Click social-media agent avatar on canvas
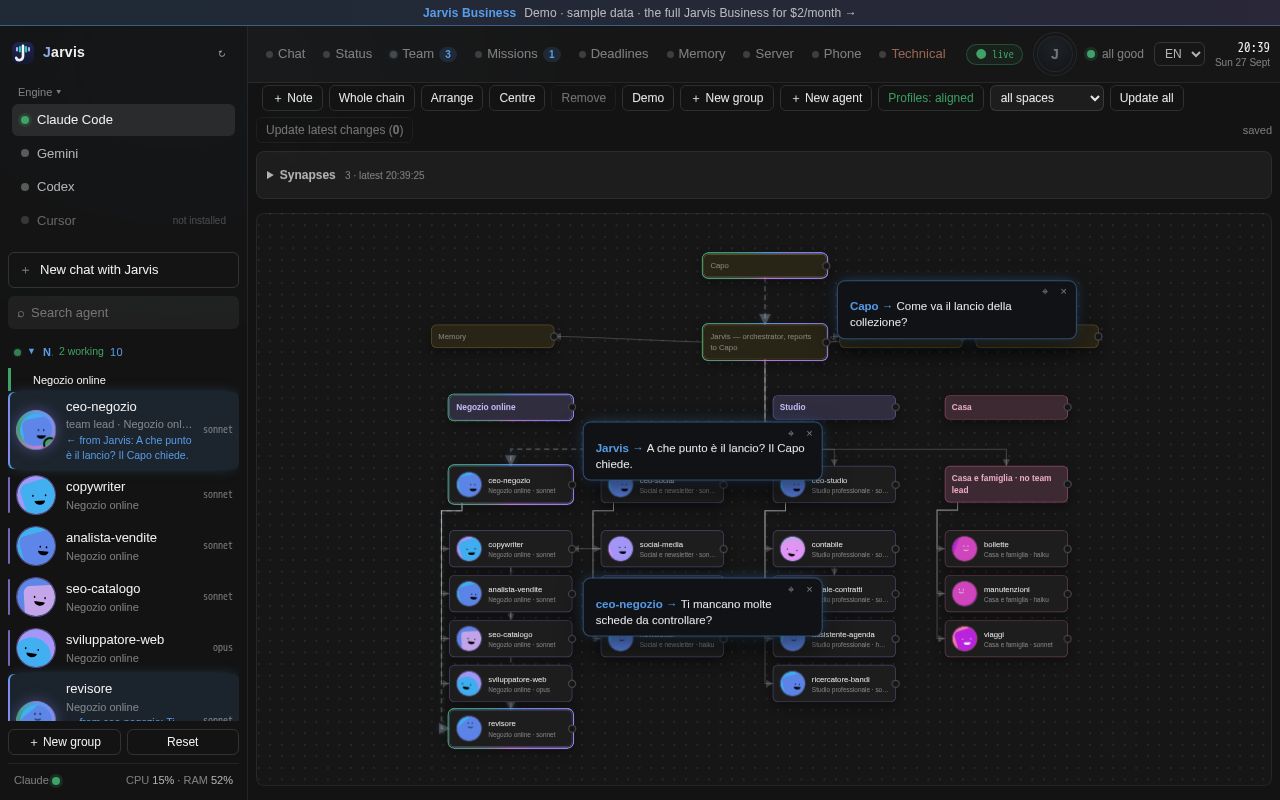 (621, 549)
